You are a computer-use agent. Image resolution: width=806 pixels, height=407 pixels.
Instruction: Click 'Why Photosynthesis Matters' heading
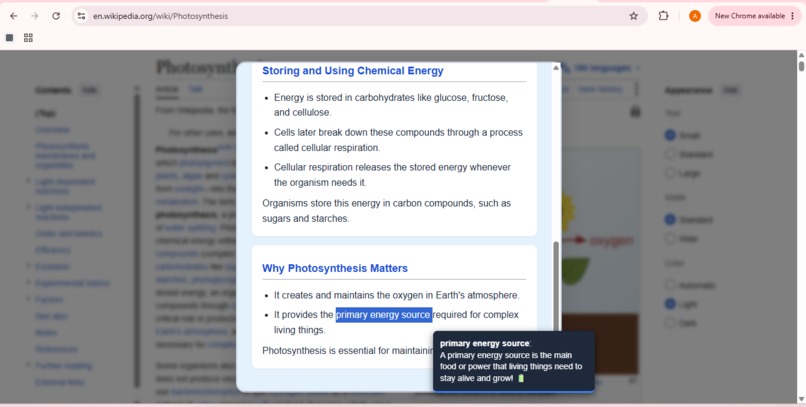pyautogui.click(x=335, y=268)
